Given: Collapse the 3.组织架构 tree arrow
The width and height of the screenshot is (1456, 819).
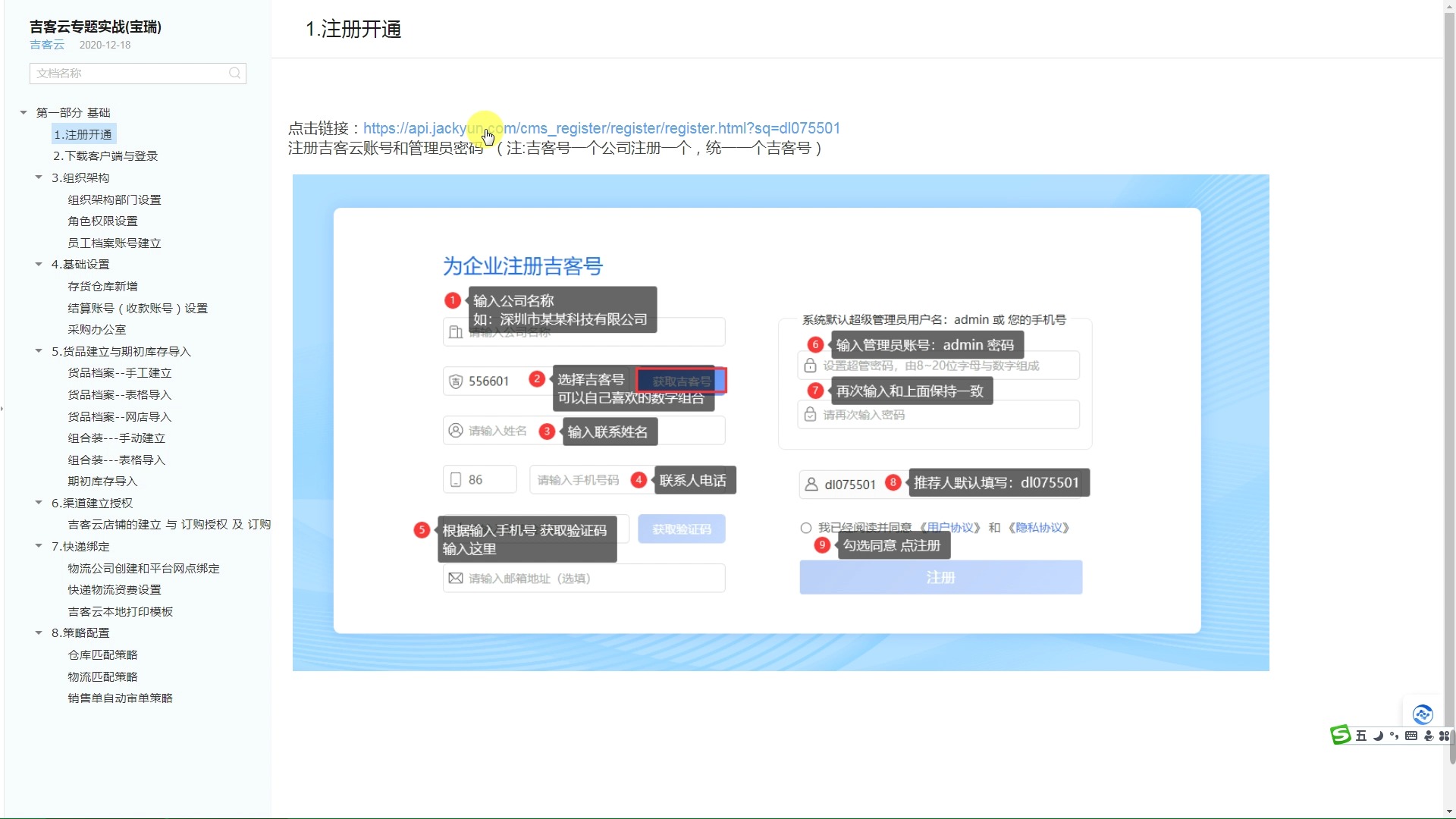Looking at the screenshot, I should point(39,177).
